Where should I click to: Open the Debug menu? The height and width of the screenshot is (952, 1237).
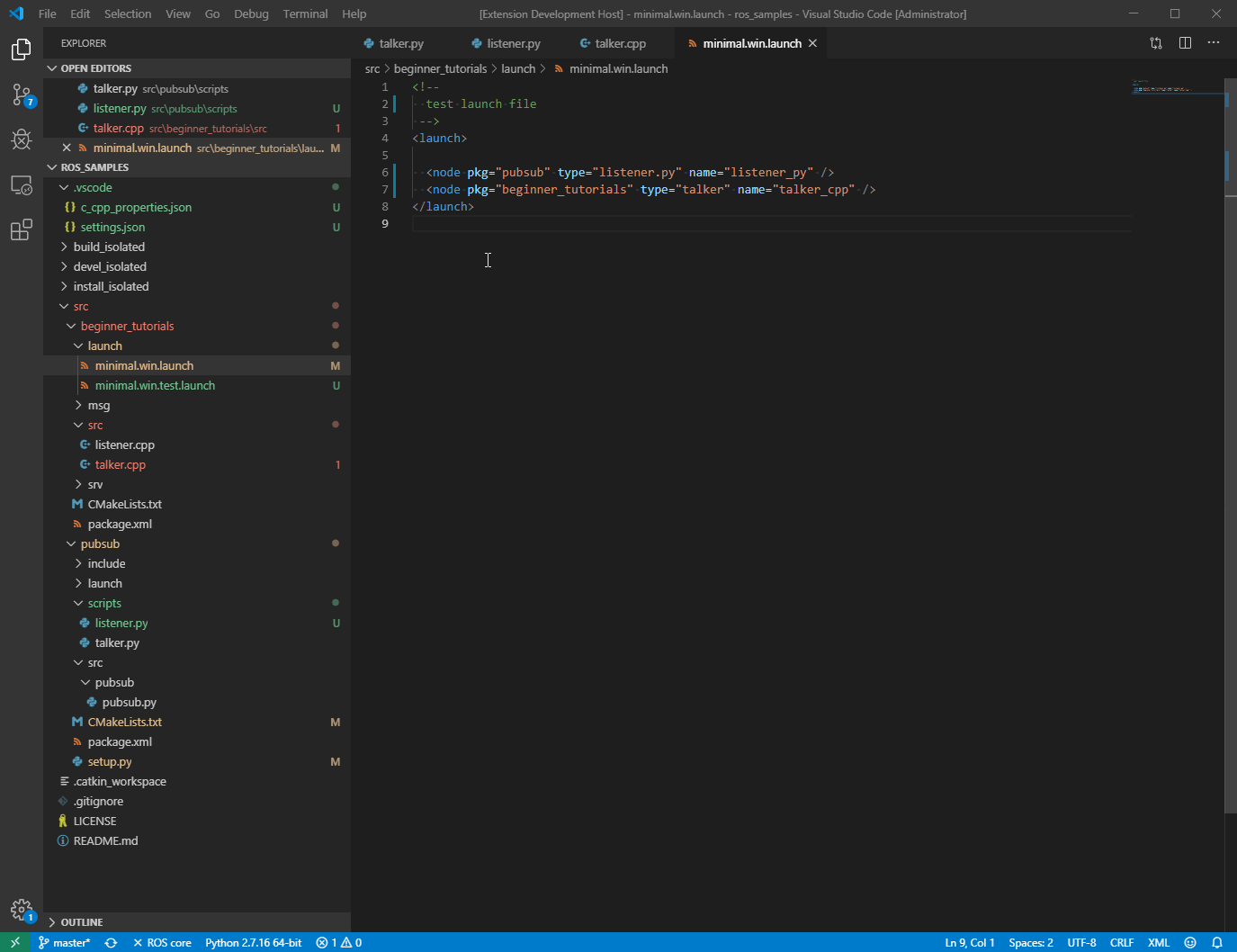click(x=251, y=13)
